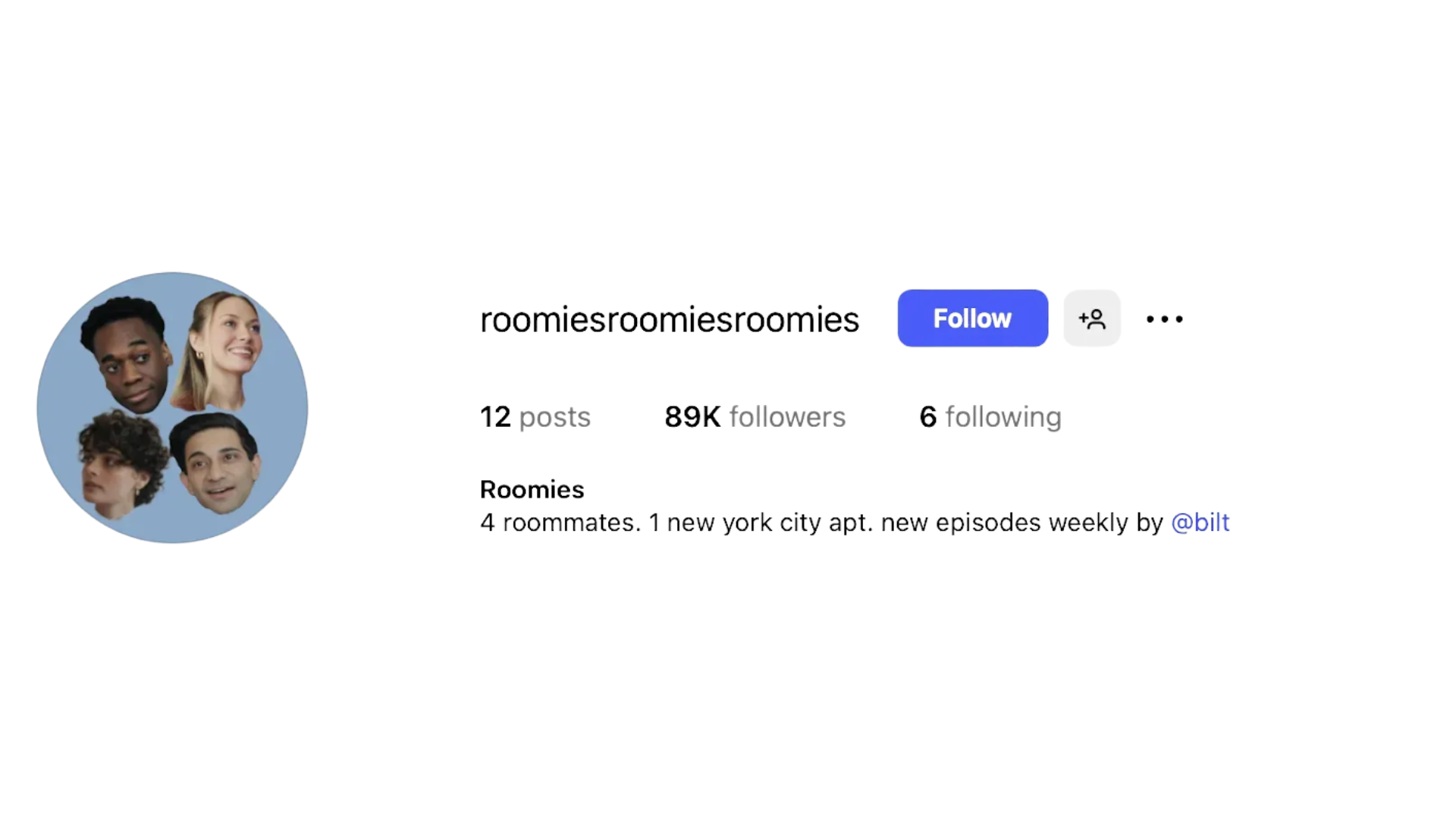Open the 89K followers list
Image resolution: width=1456 pixels, height=819 pixels.
point(755,417)
